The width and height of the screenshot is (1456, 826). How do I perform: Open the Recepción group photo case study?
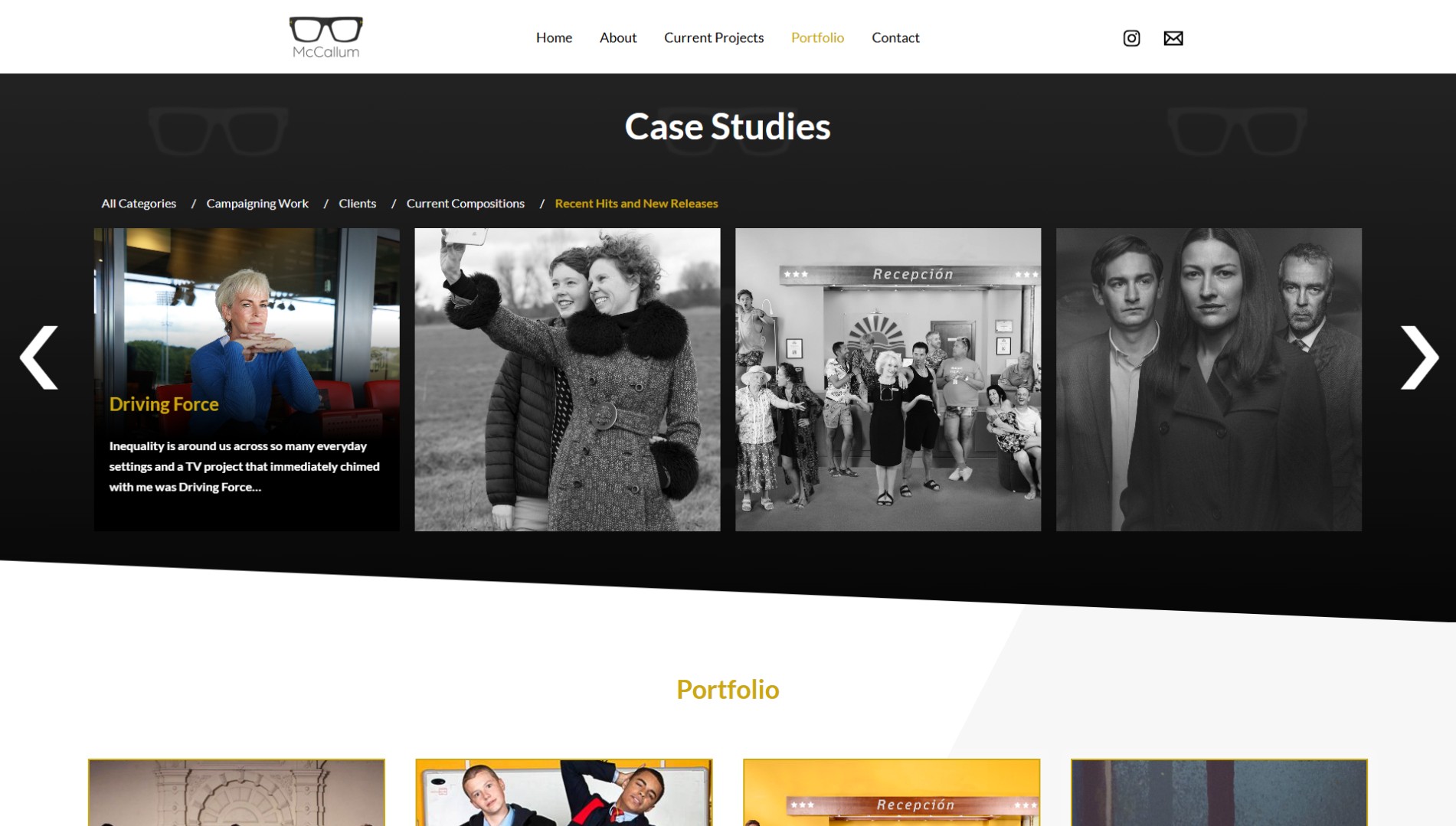pos(888,380)
